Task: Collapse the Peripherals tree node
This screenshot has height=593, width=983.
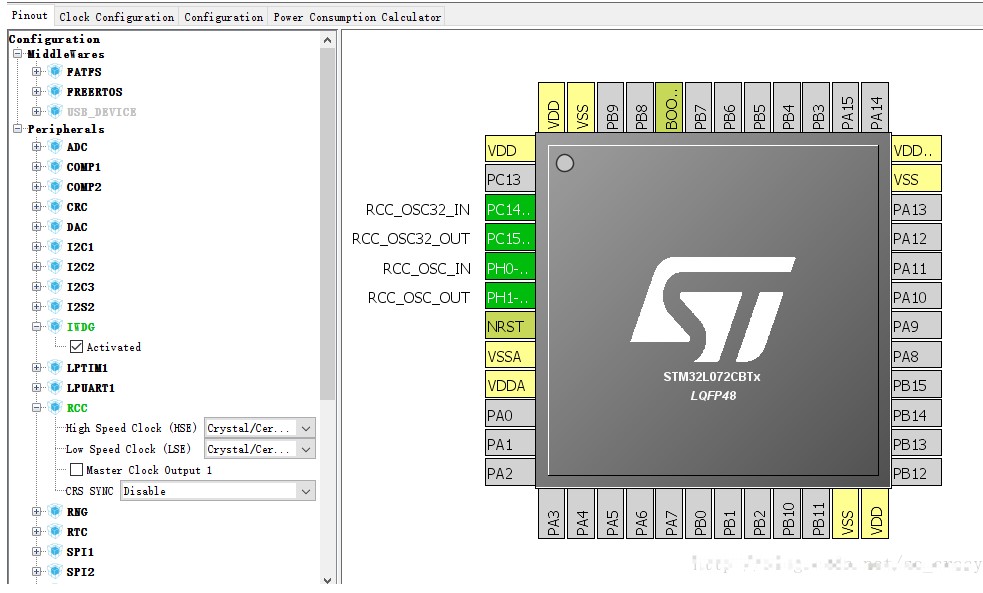Action: [18, 129]
